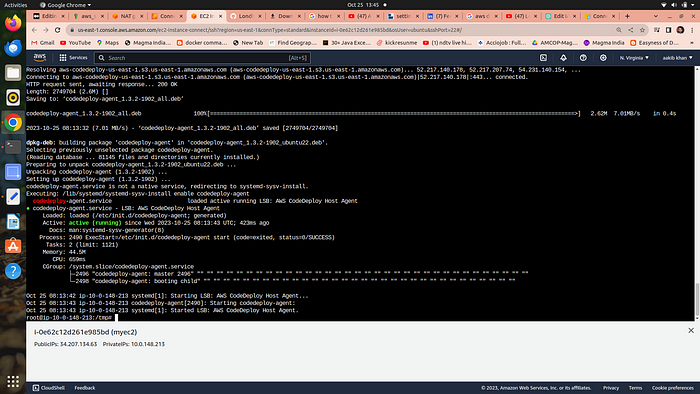Screen dimensions: 700x394
Task: Switch to the 'settin' tab
Action: pyautogui.click(x=403, y=16)
